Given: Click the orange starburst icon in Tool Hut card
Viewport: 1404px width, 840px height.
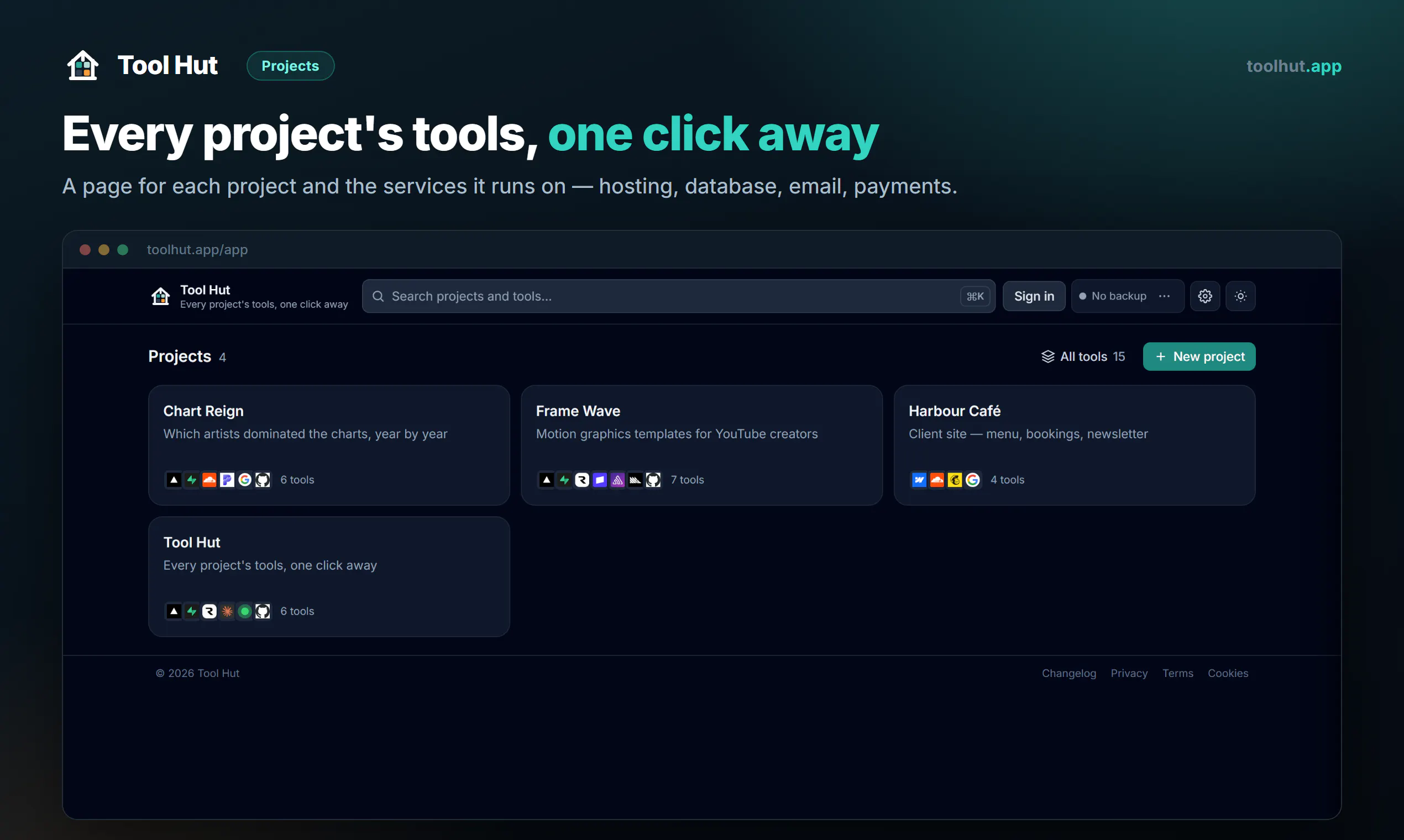Looking at the screenshot, I should (x=227, y=611).
